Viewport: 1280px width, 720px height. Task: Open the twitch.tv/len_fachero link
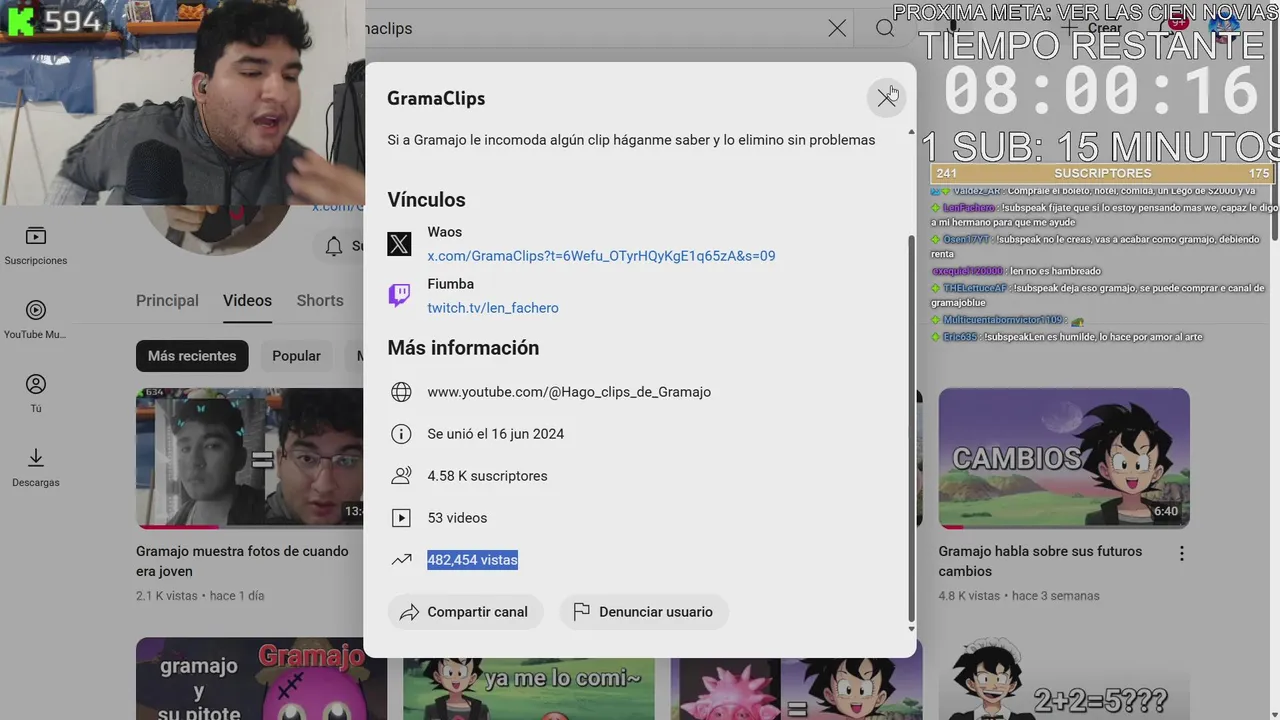click(493, 308)
